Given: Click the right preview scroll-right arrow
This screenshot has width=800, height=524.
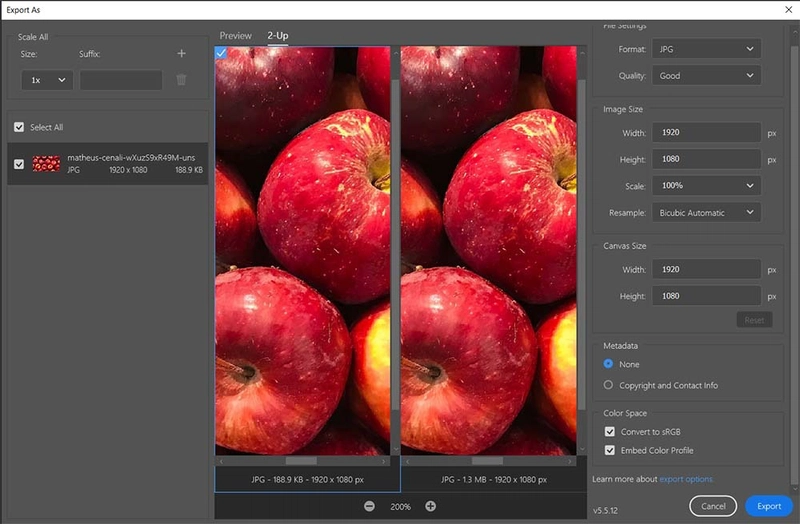Looking at the screenshot, I should point(570,461).
